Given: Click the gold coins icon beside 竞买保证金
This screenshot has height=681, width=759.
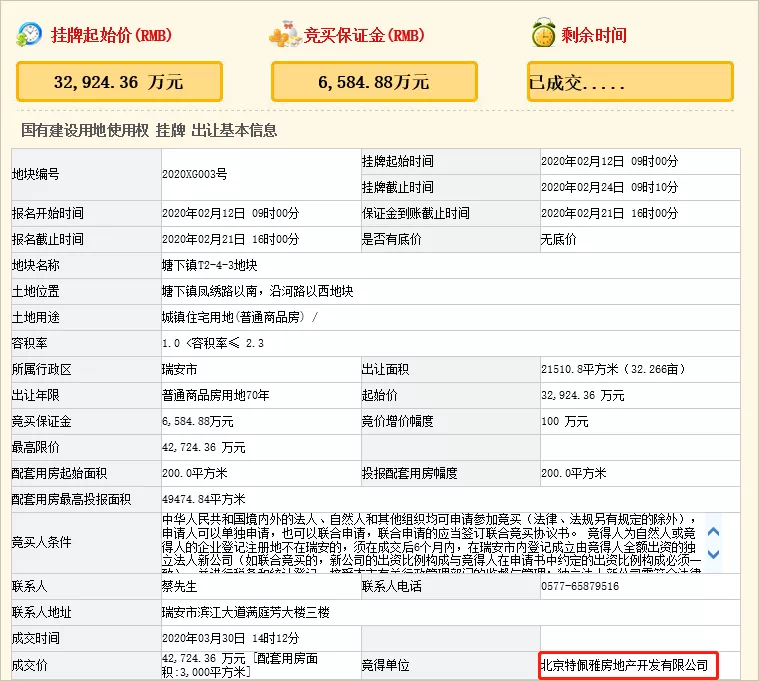Looking at the screenshot, I should tap(286, 34).
